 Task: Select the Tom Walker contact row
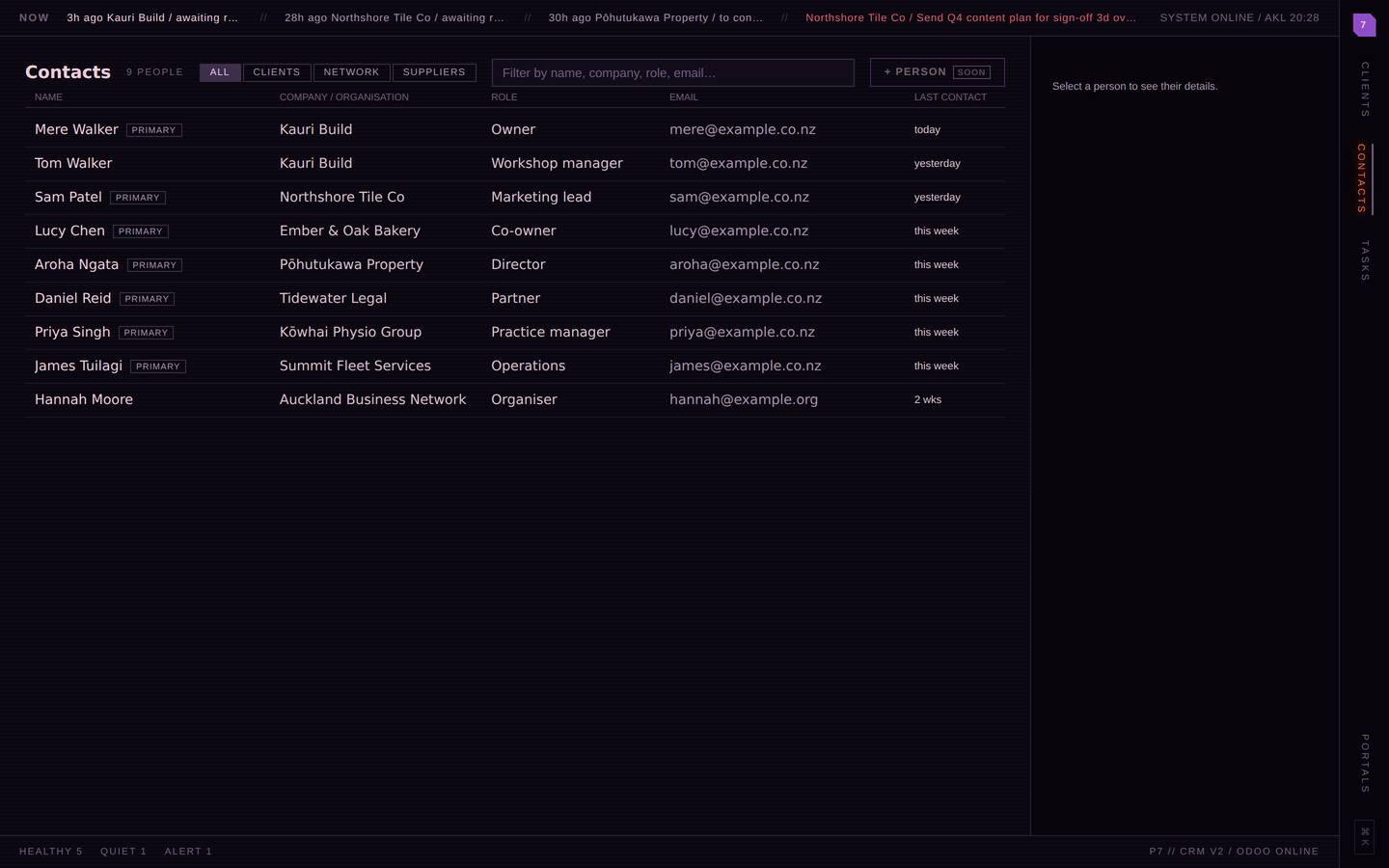[515, 163]
